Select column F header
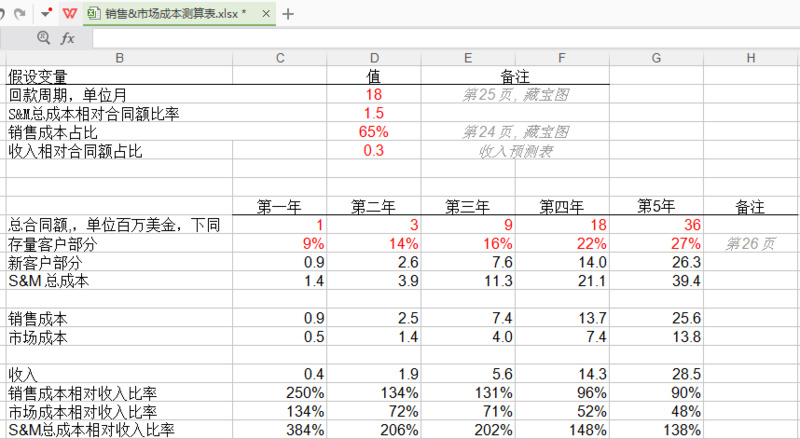Screen dimensions: 800x439 [x=562, y=58]
